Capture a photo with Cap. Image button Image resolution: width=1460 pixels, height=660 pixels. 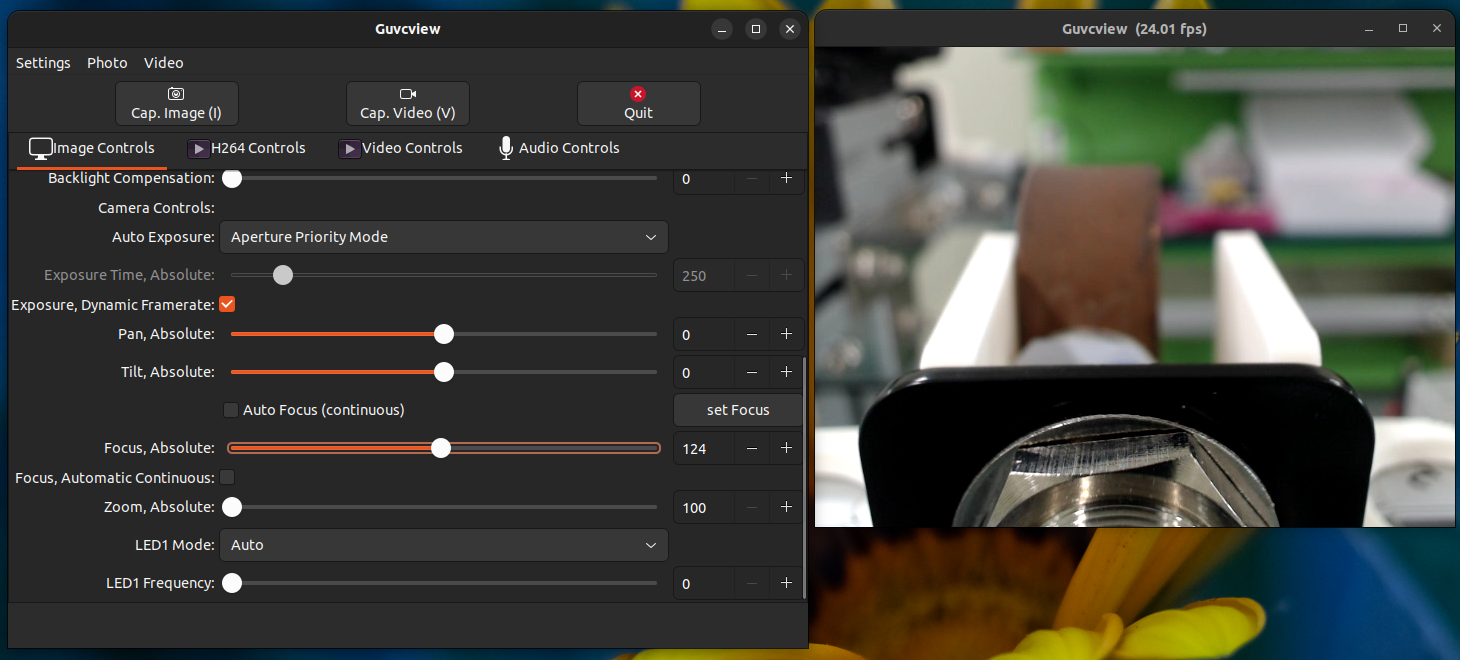tap(177, 103)
